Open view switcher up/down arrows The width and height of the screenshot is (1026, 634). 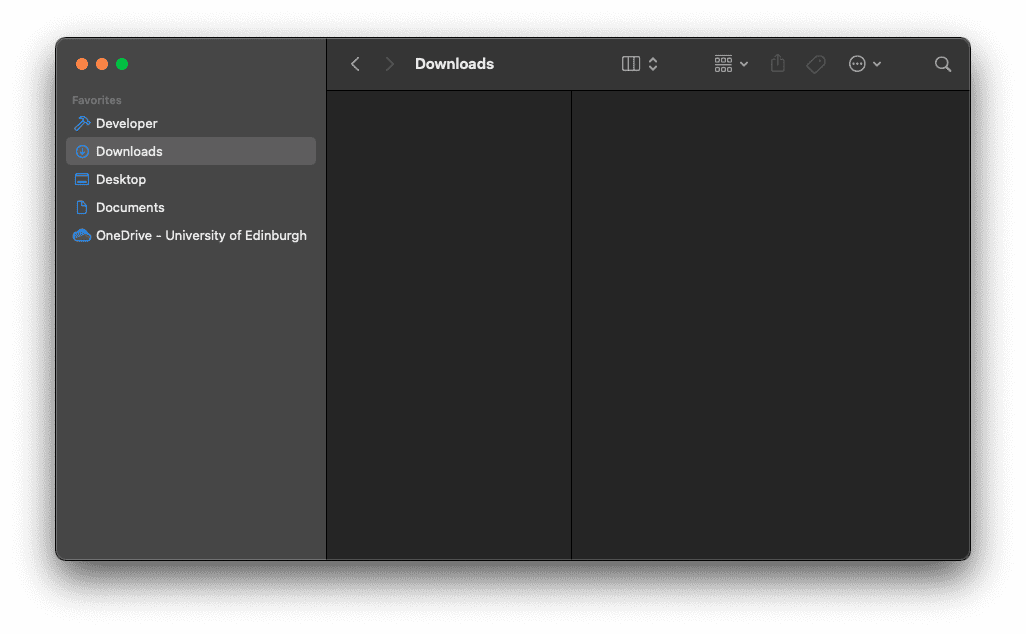coord(653,64)
